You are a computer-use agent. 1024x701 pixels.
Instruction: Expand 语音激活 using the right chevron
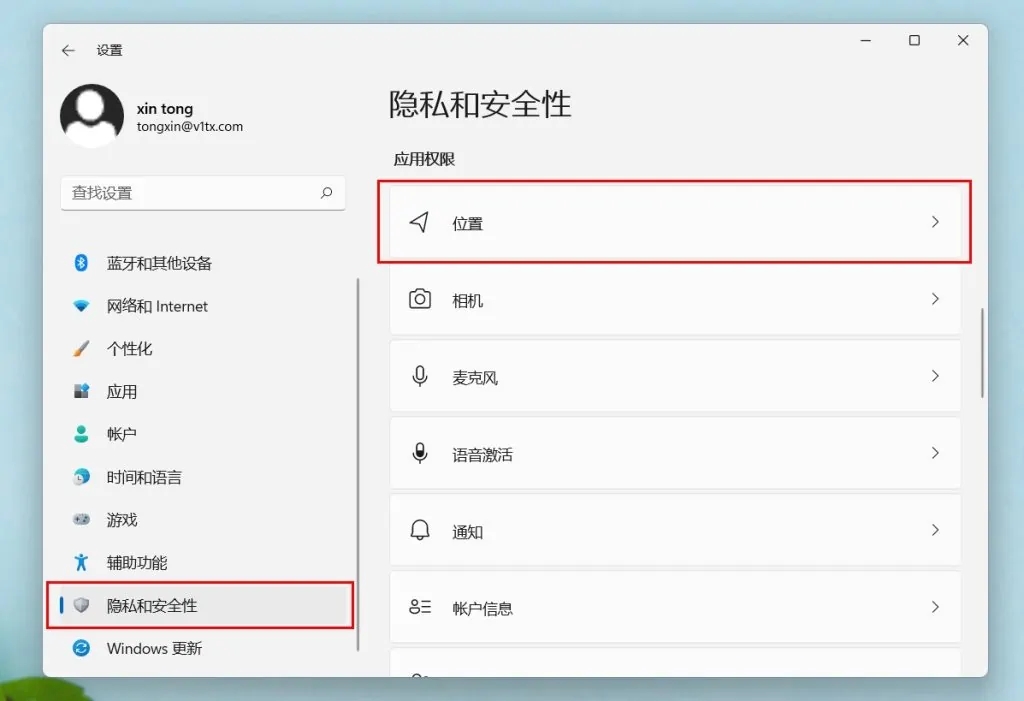click(x=935, y=453)
